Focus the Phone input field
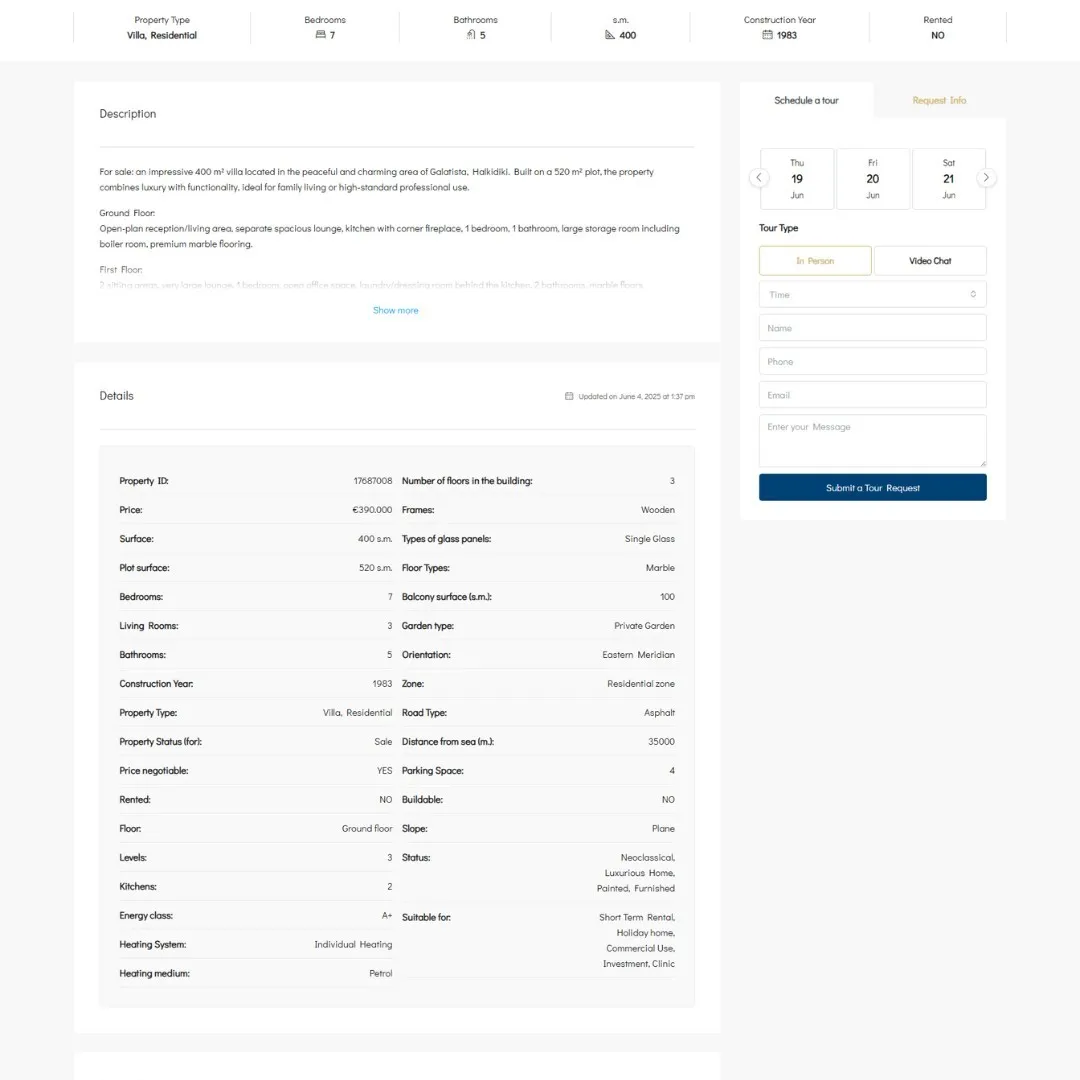The width and height of the screenshot is (1080, 1080). pos(873,362)
